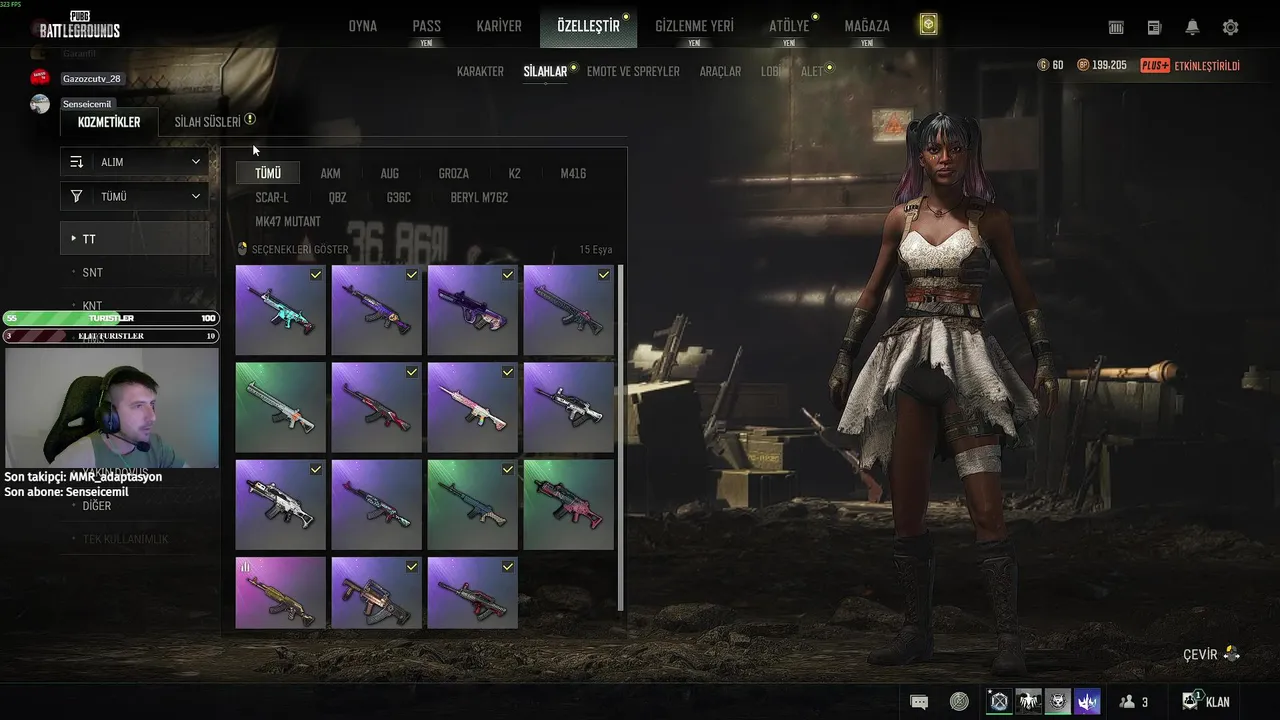Viewport: 1280px width, 720px height.
Task: Select the KOZMETİKLER tab
Action: (x=109, y=122)
